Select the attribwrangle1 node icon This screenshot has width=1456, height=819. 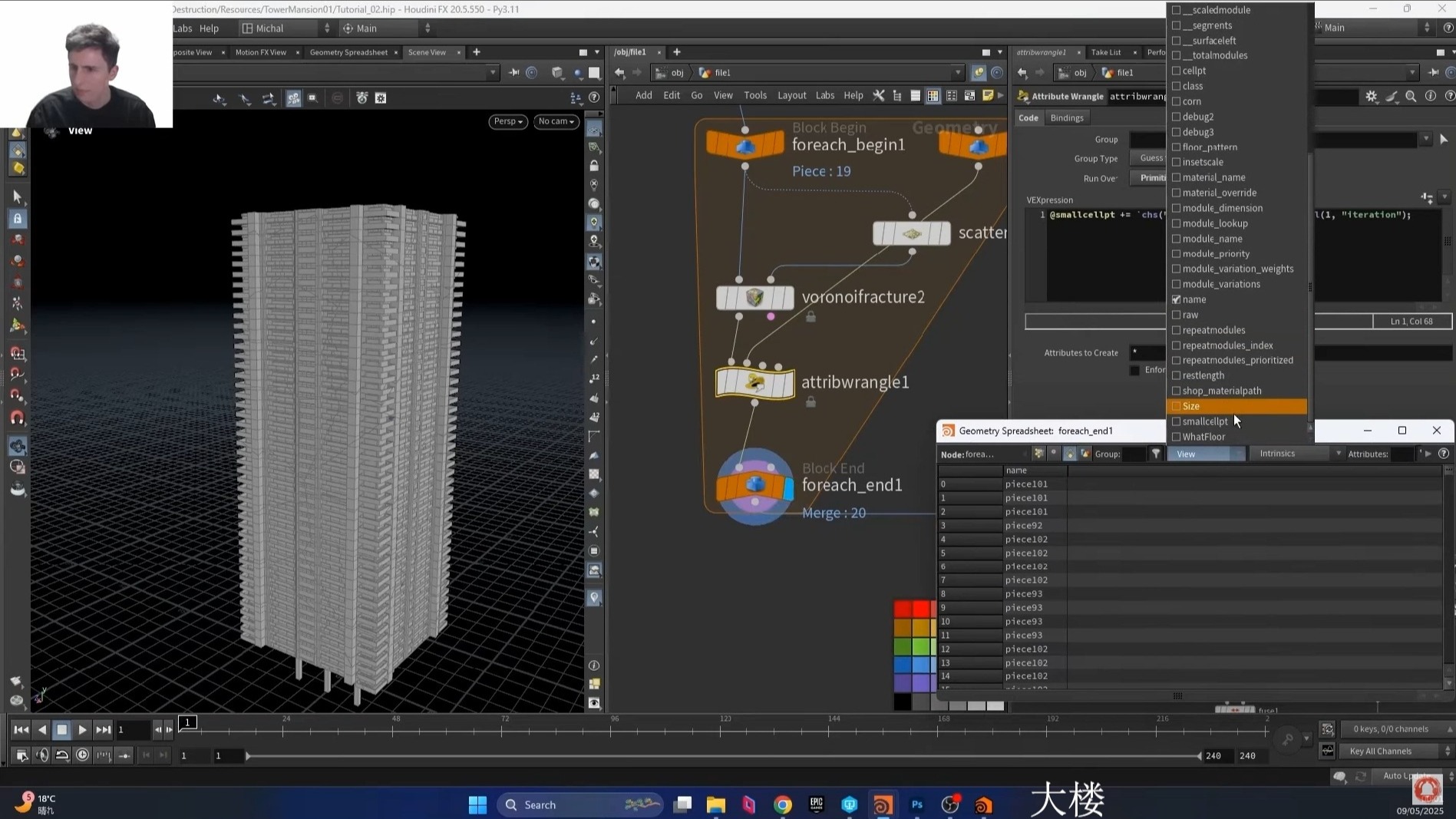[x=754, y=382]
